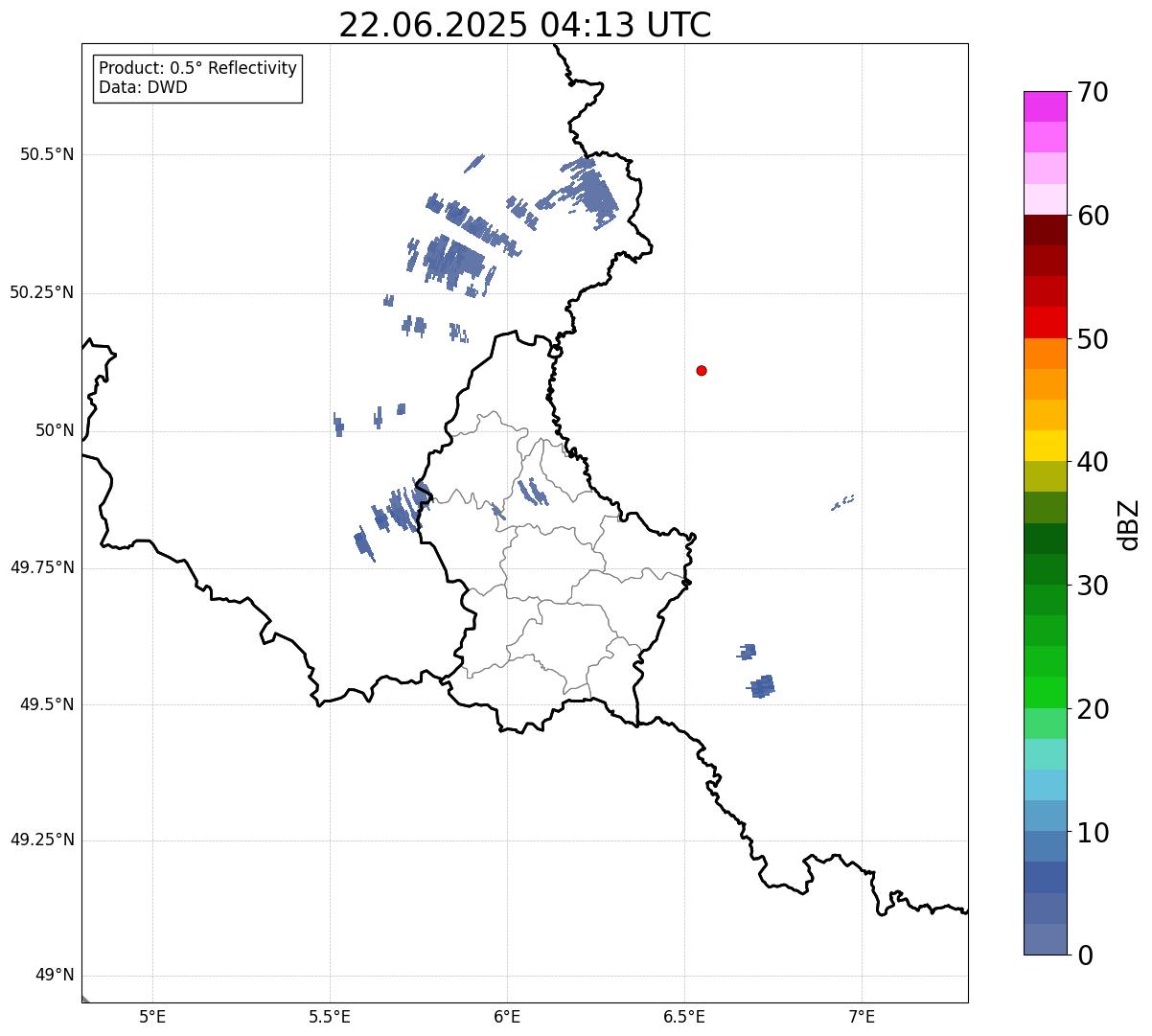Image resolution: width=1152 pixels, height=1036 pixels.
Task: Click the latitude label "50°N"
Action: click(55, 430)
